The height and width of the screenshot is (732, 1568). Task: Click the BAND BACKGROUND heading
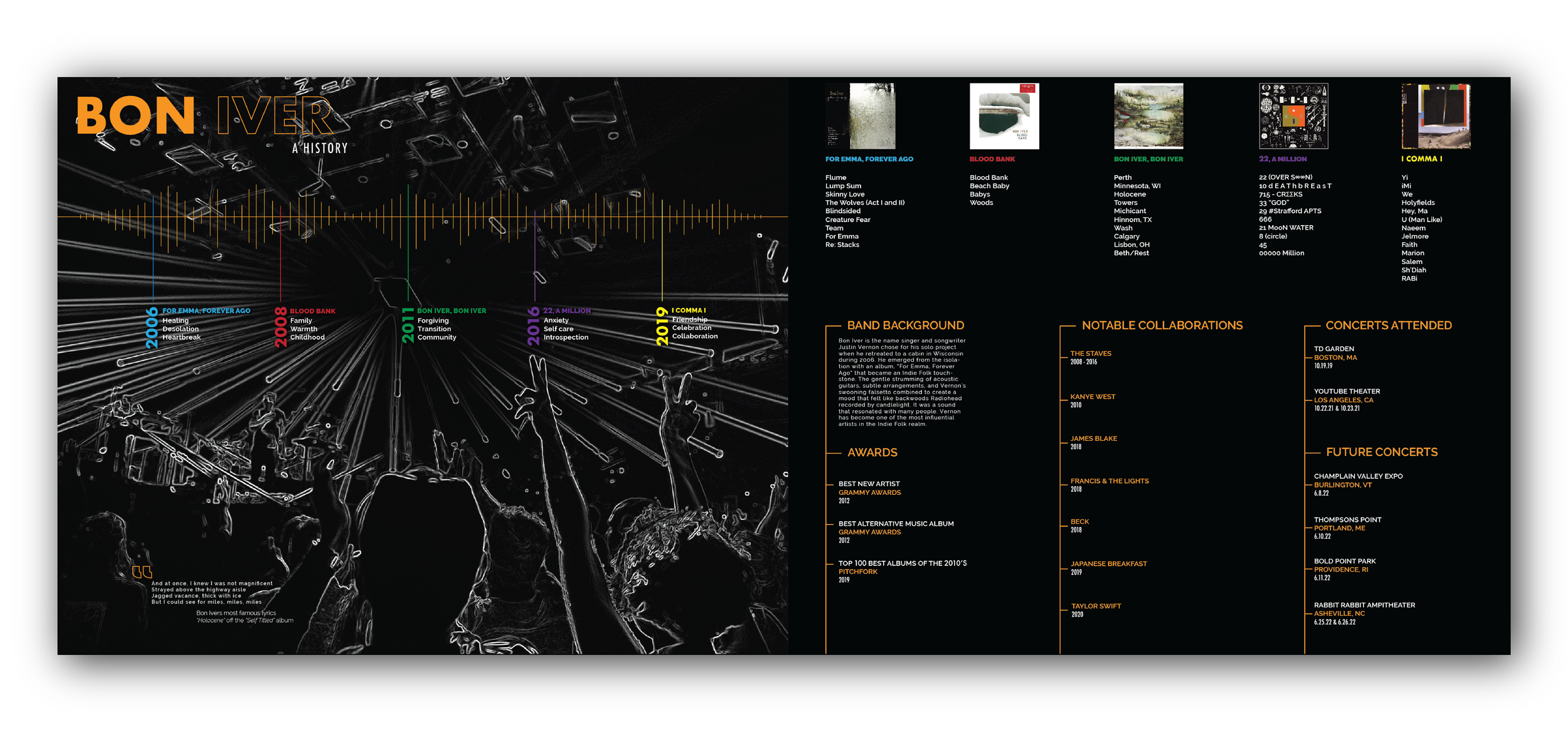point(906,326)
